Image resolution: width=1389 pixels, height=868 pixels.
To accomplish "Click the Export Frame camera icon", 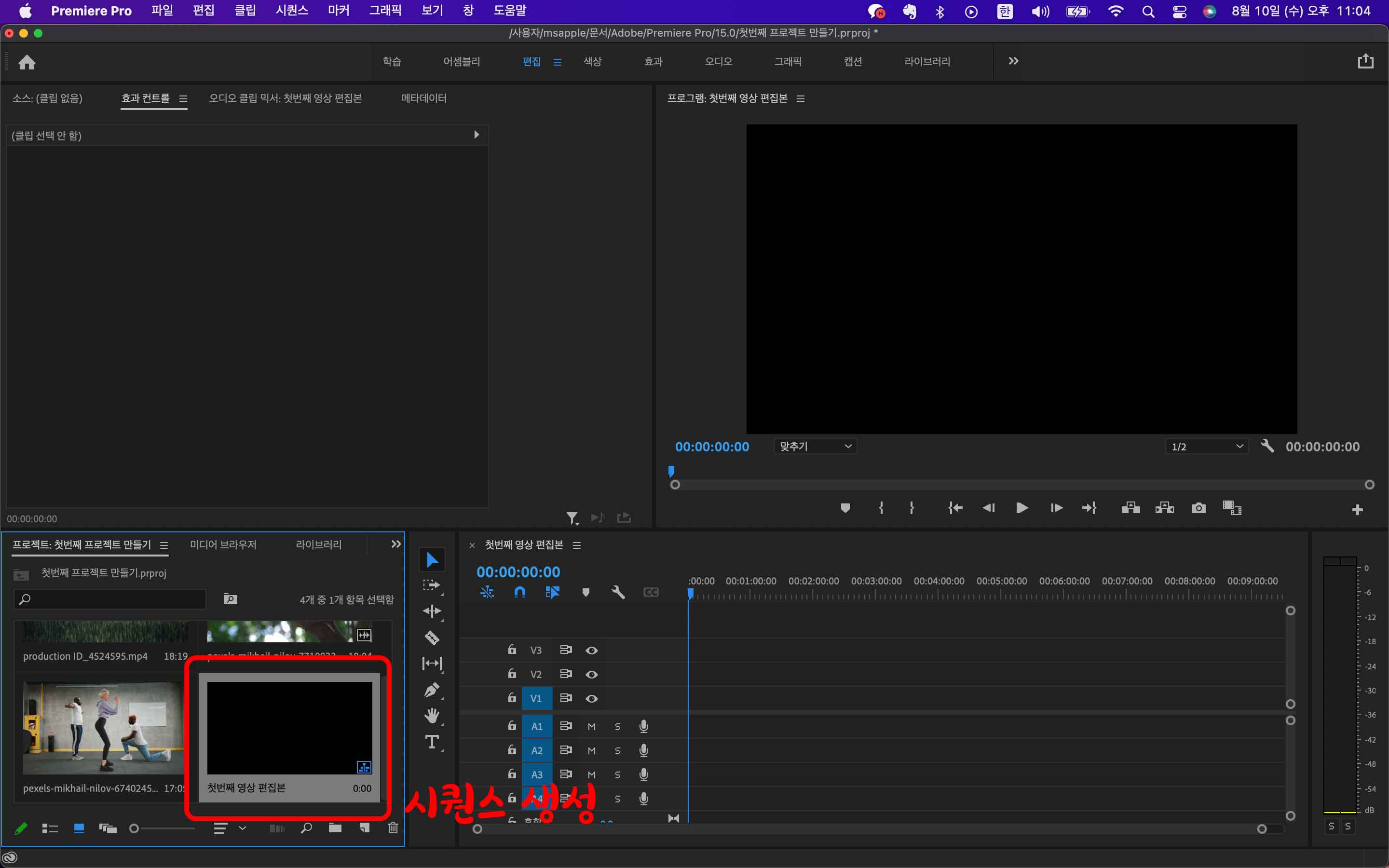I will point(1198,508).
